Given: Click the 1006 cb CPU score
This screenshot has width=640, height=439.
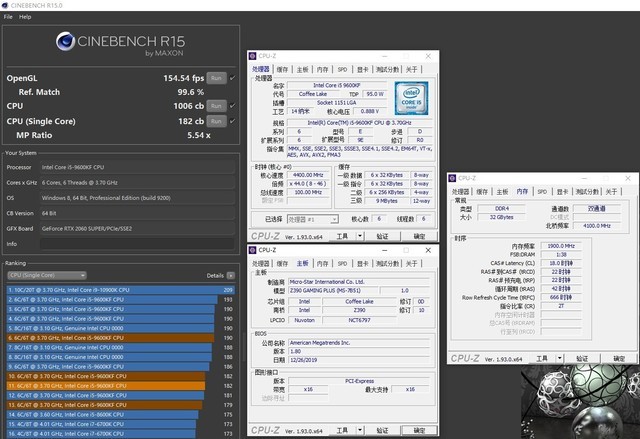Looking at the screenshot, I should 189,106.
